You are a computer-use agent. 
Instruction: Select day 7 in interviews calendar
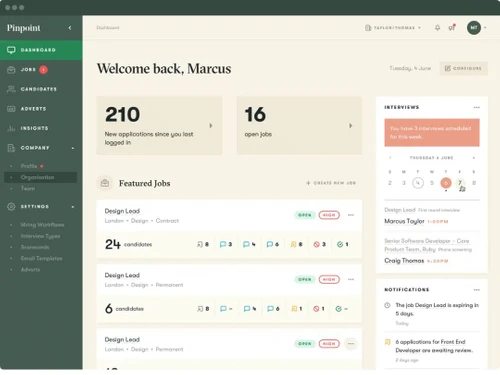(x=460, y=183)
